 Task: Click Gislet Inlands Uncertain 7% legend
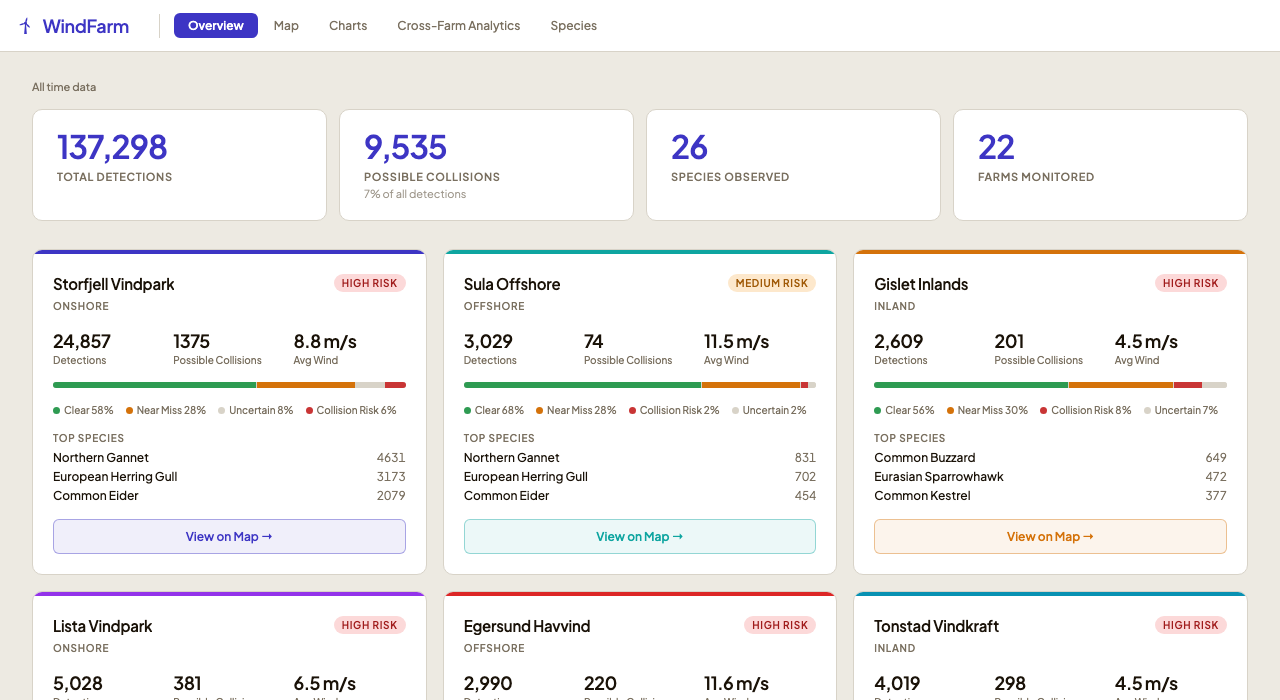coord(1181,410)
